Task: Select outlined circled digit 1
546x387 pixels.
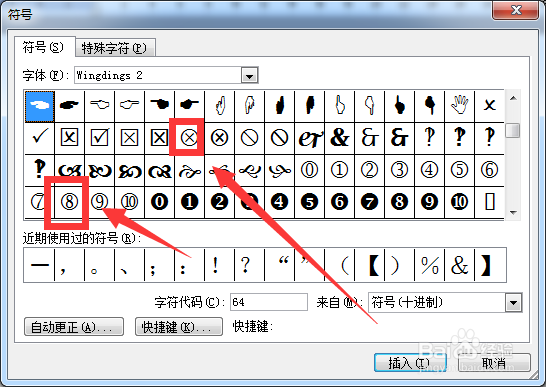Action: pos(340,170)
